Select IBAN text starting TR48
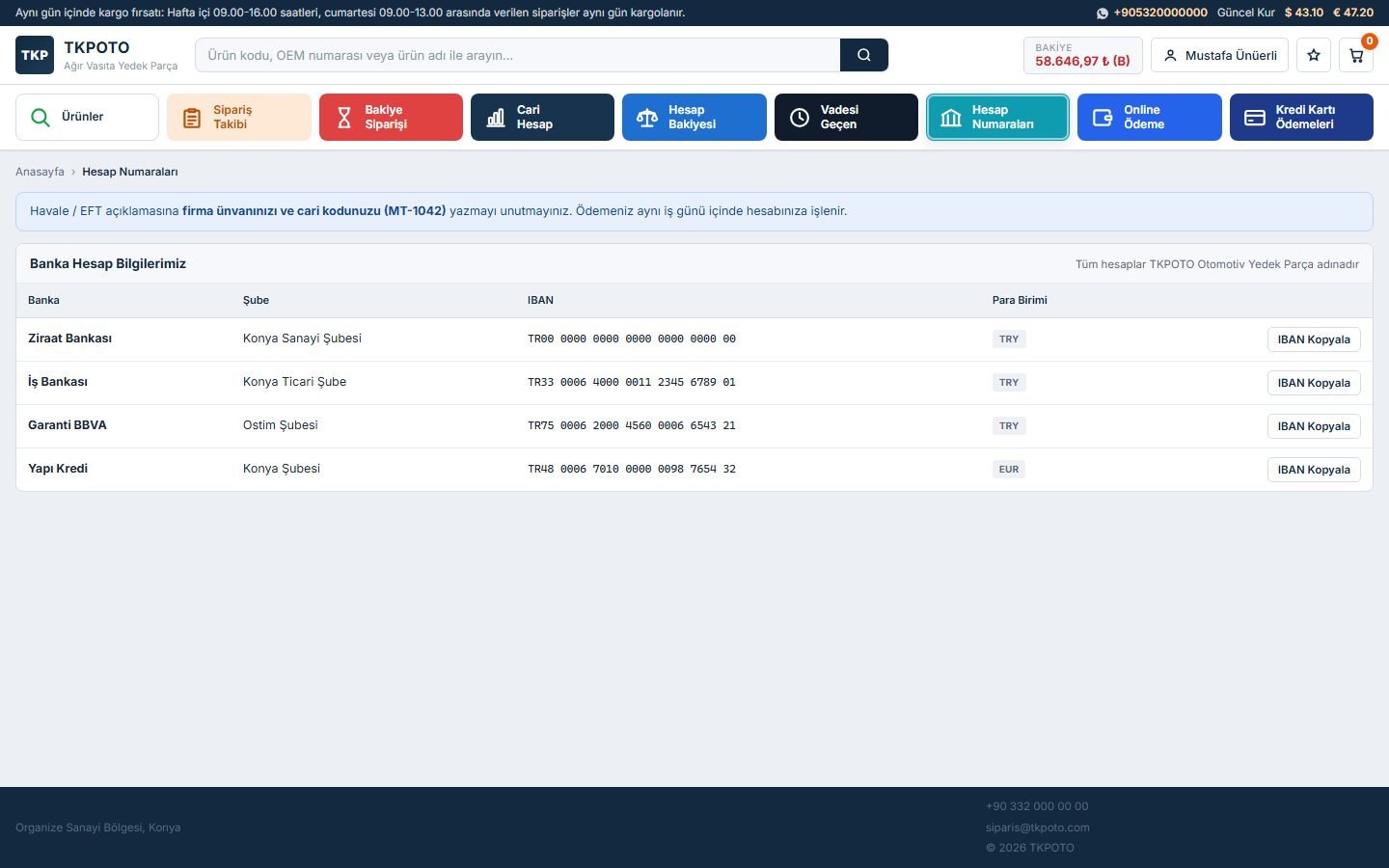 tap(632, 470)
